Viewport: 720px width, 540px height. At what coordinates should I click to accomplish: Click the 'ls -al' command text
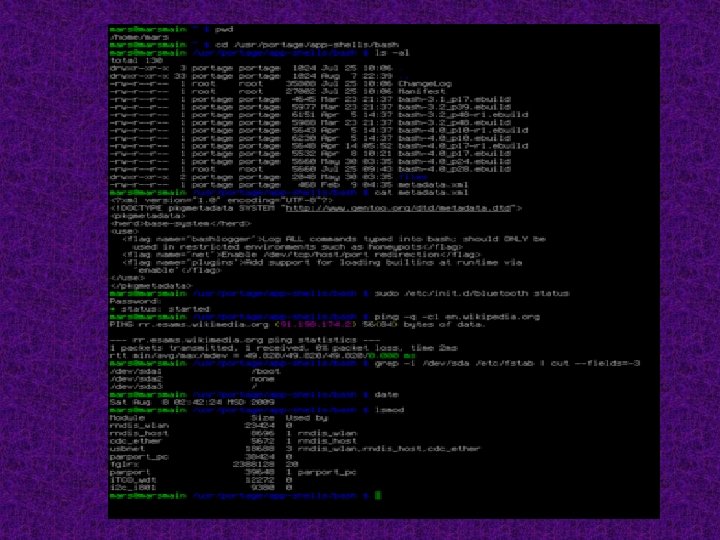tap(392, 53)
